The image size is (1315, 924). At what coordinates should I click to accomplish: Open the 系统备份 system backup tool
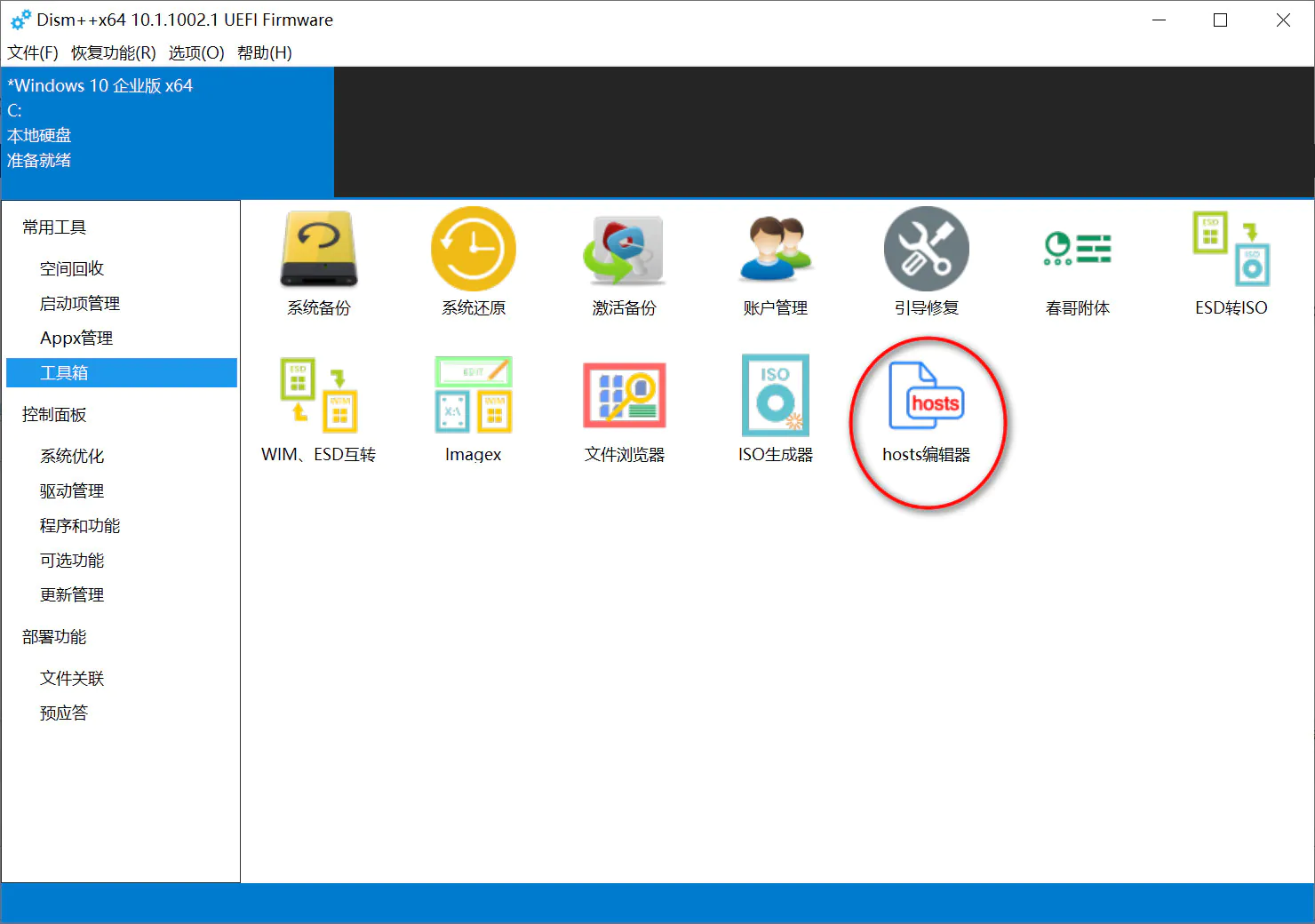pyautogui.click(x=319, y=263)
